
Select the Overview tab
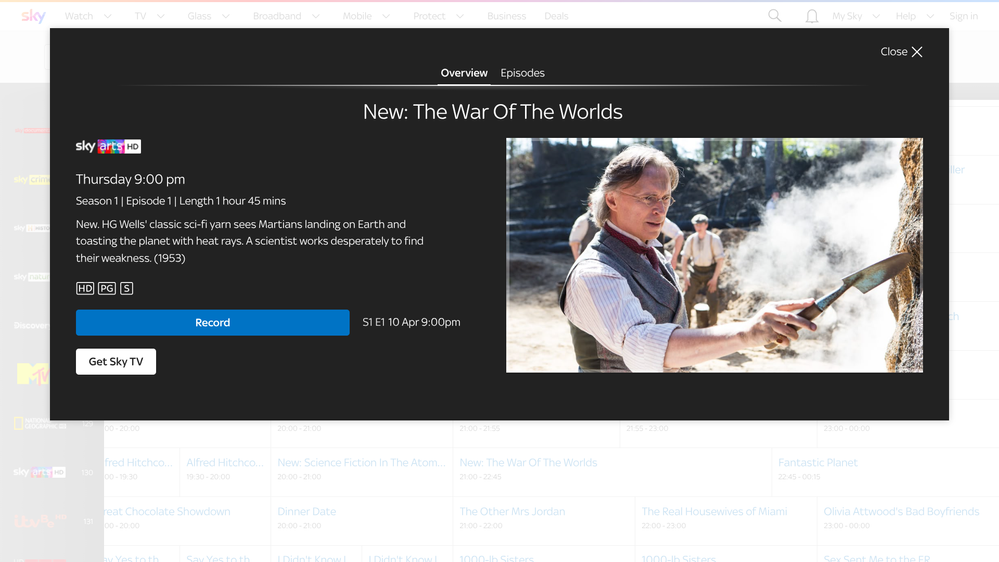[x=464, y=73]
